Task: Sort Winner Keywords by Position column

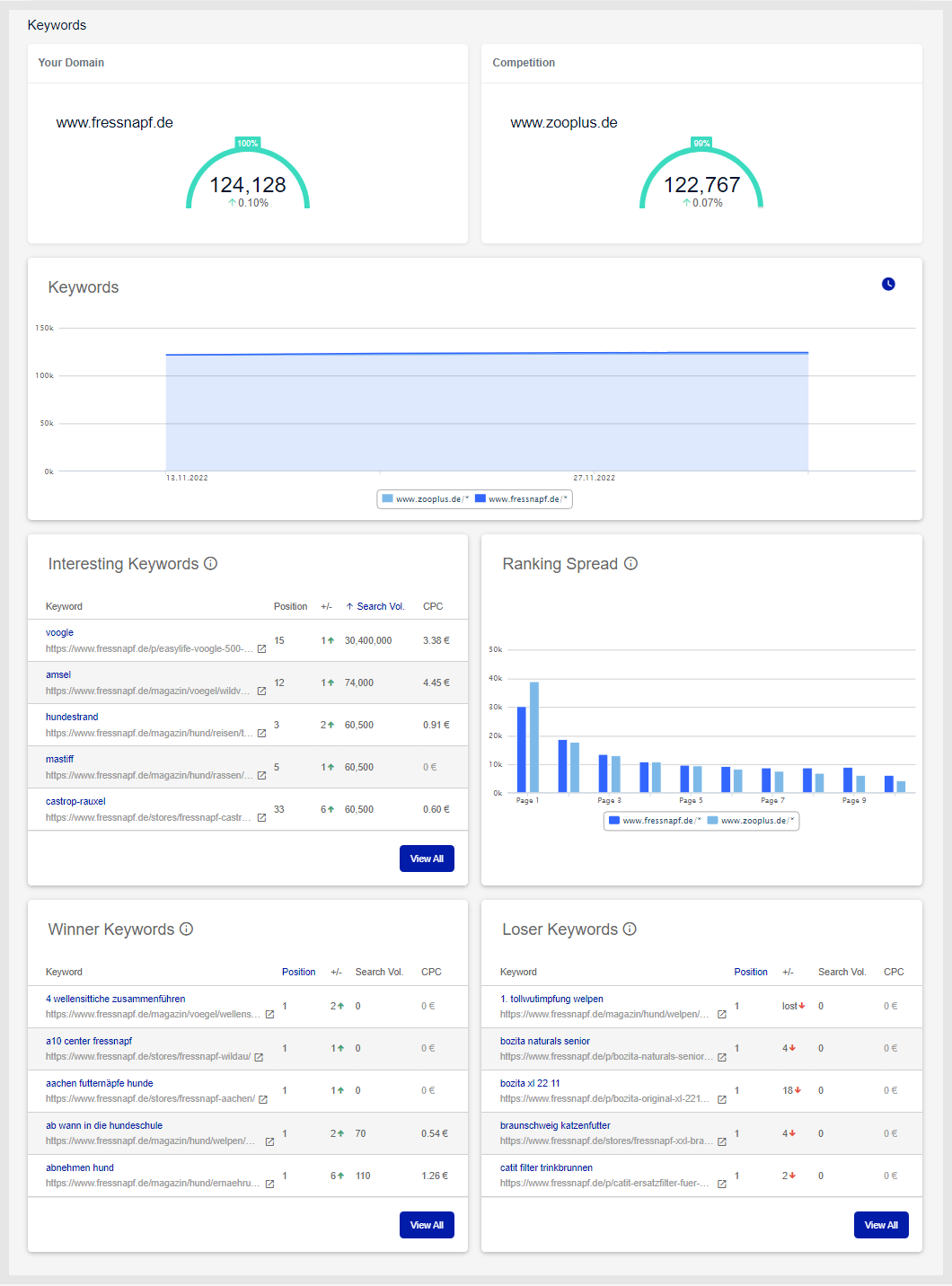Action: (x=298, y=972)
